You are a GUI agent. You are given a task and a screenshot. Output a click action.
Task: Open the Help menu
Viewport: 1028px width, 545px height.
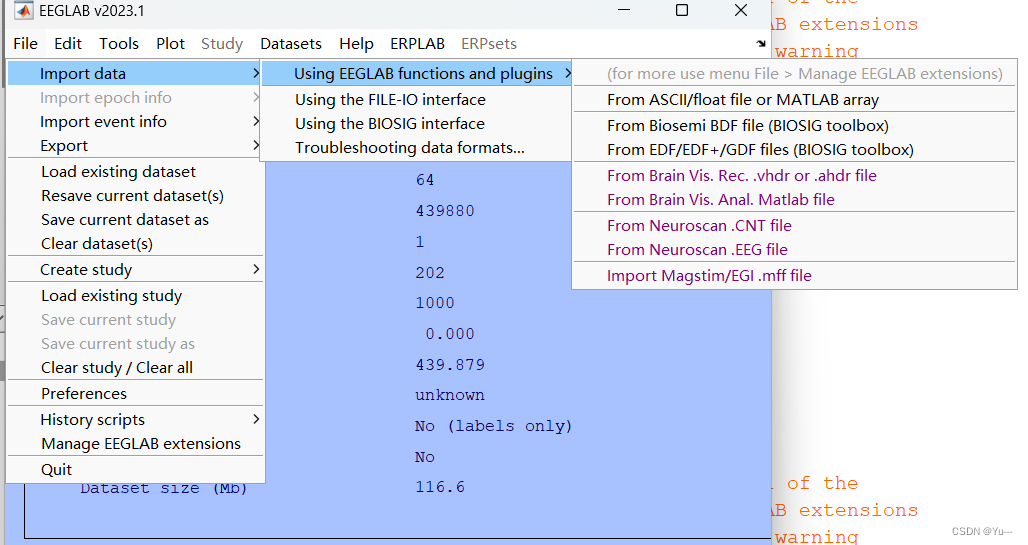click(356, 44)
